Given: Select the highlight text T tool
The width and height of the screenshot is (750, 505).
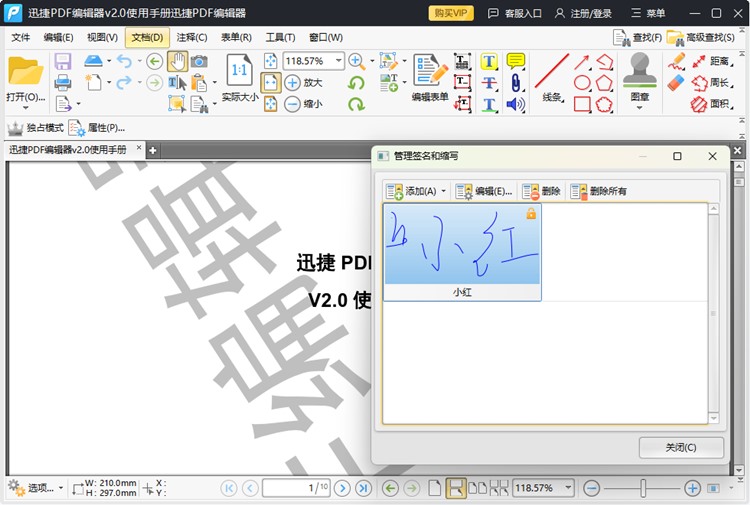Looking at the screenshot, I should click(489, 61).
